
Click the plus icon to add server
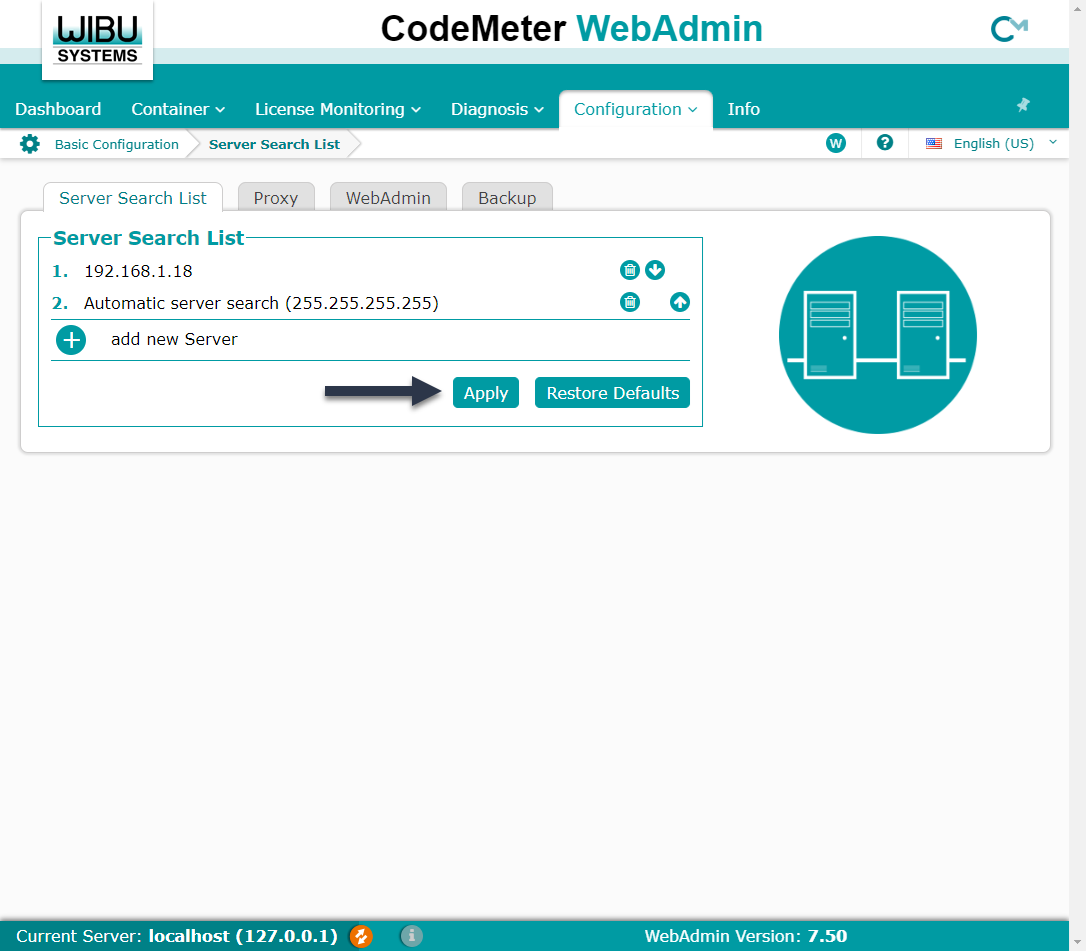pyautogui.click(x=71, y=340)
